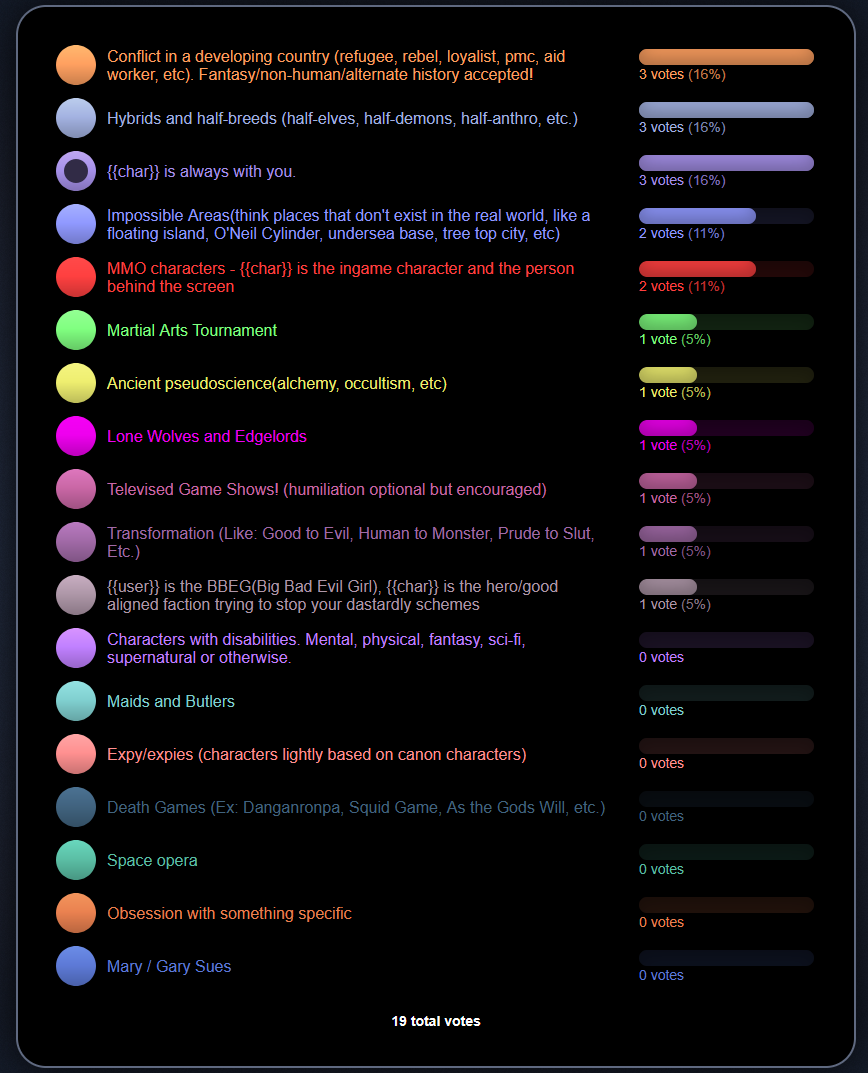Screen dimensions: 868x1073
Task: Click the Space opera label
Action: tap(152, 860)
